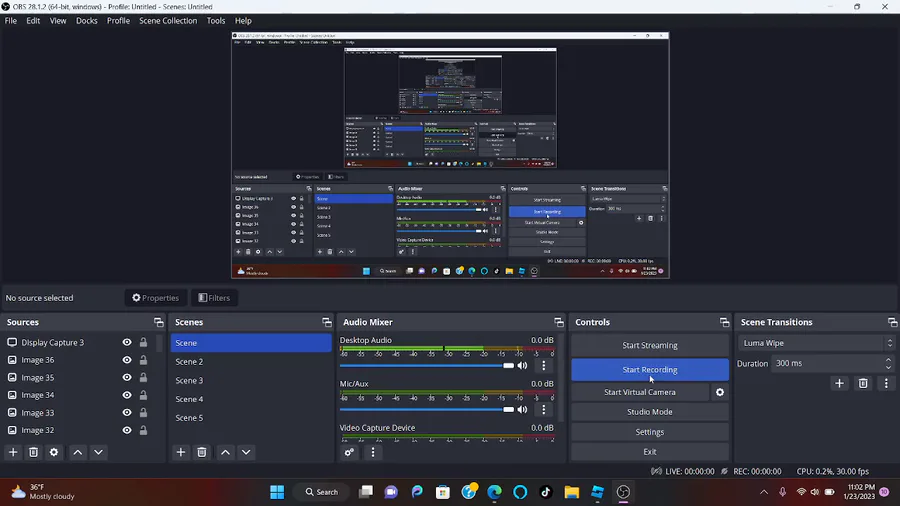The image size is (900, 506).
Task: Open source properties gear in Sources toolbar
Action: [x=54, y=452]
